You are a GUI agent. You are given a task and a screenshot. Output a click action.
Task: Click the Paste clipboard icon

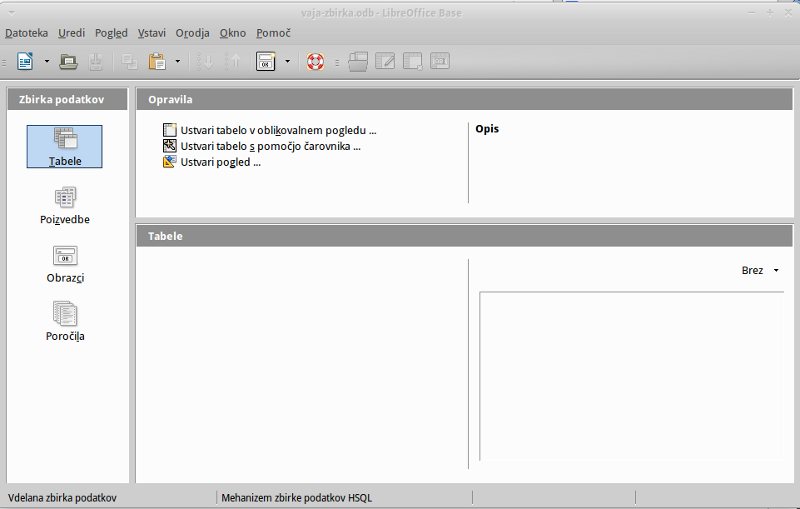tap(157, 62)
